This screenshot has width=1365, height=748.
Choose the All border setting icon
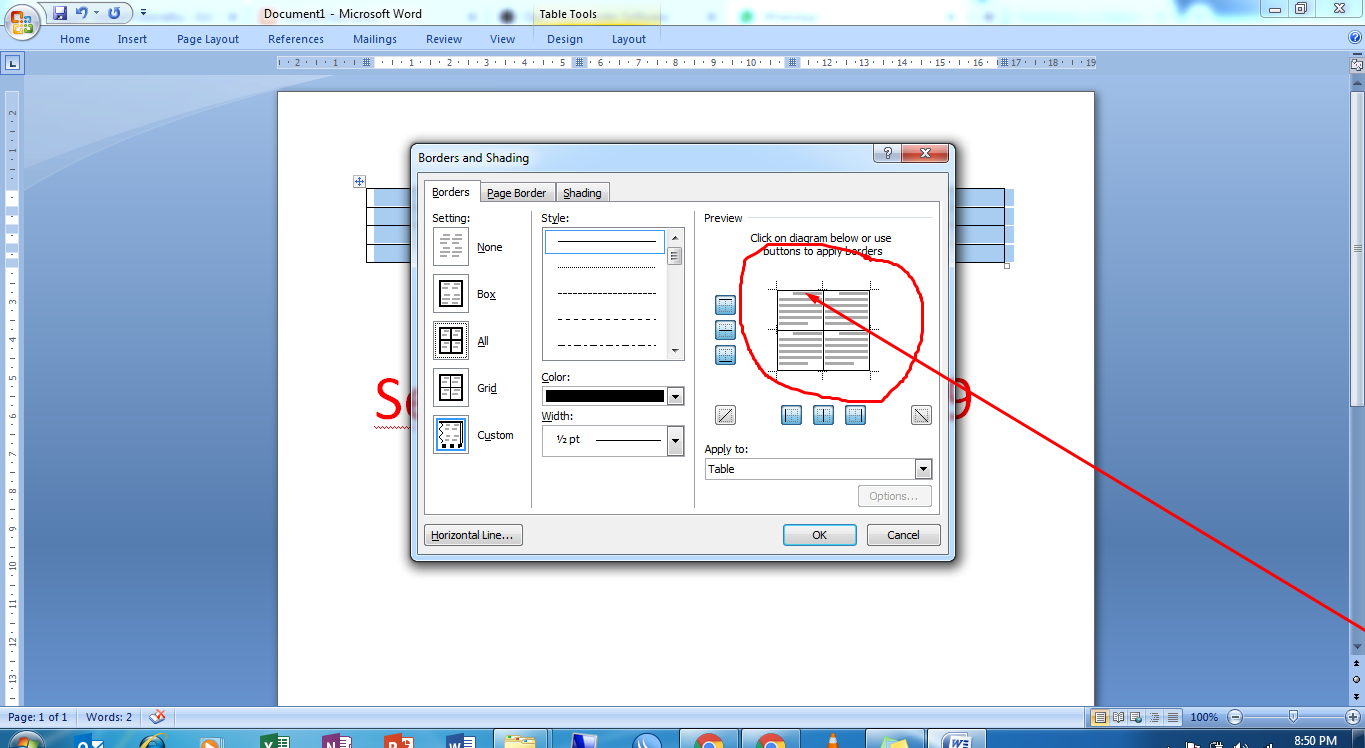pos(451,340)
